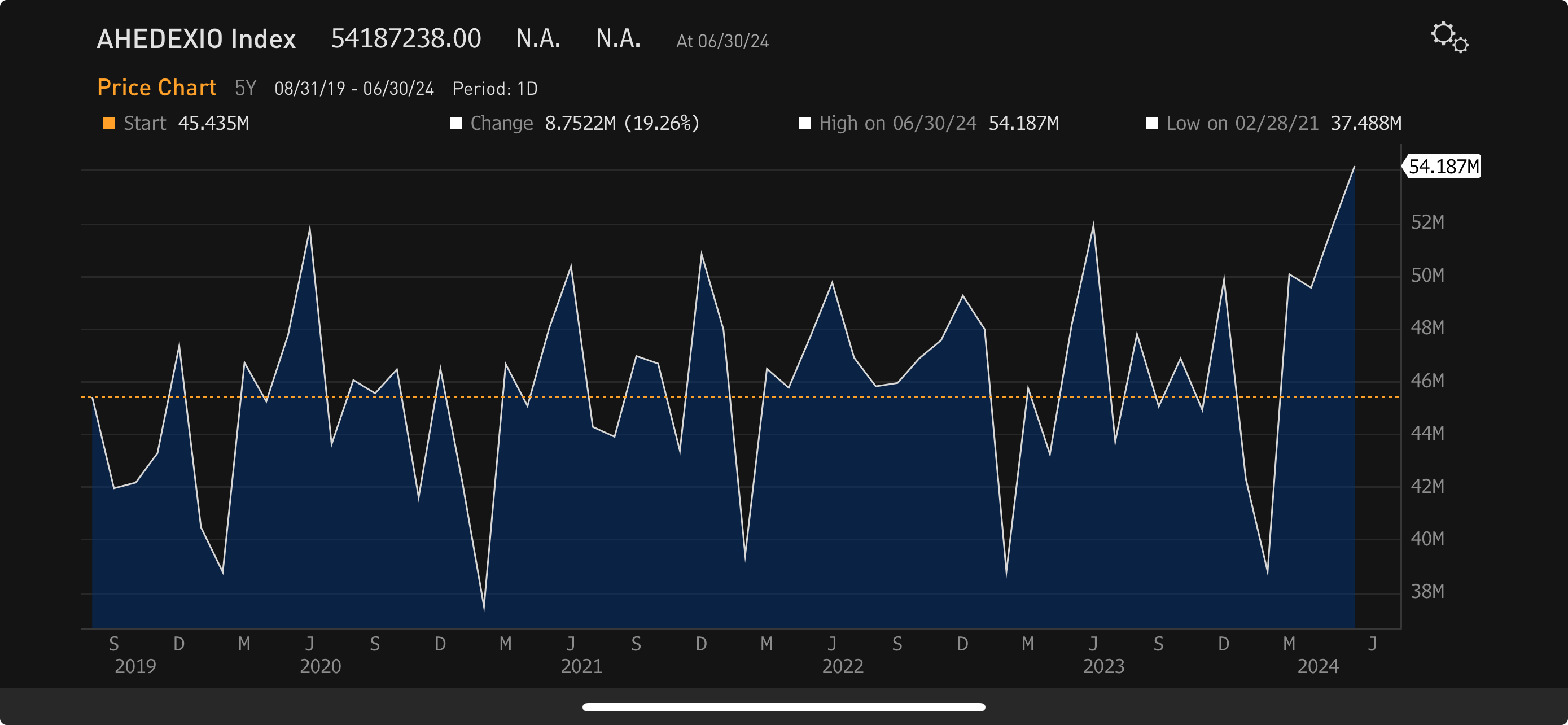Click the 08/31/19 - 06/30/24 date range
This screenshot has height=725, width=1568.
point(354,89)
